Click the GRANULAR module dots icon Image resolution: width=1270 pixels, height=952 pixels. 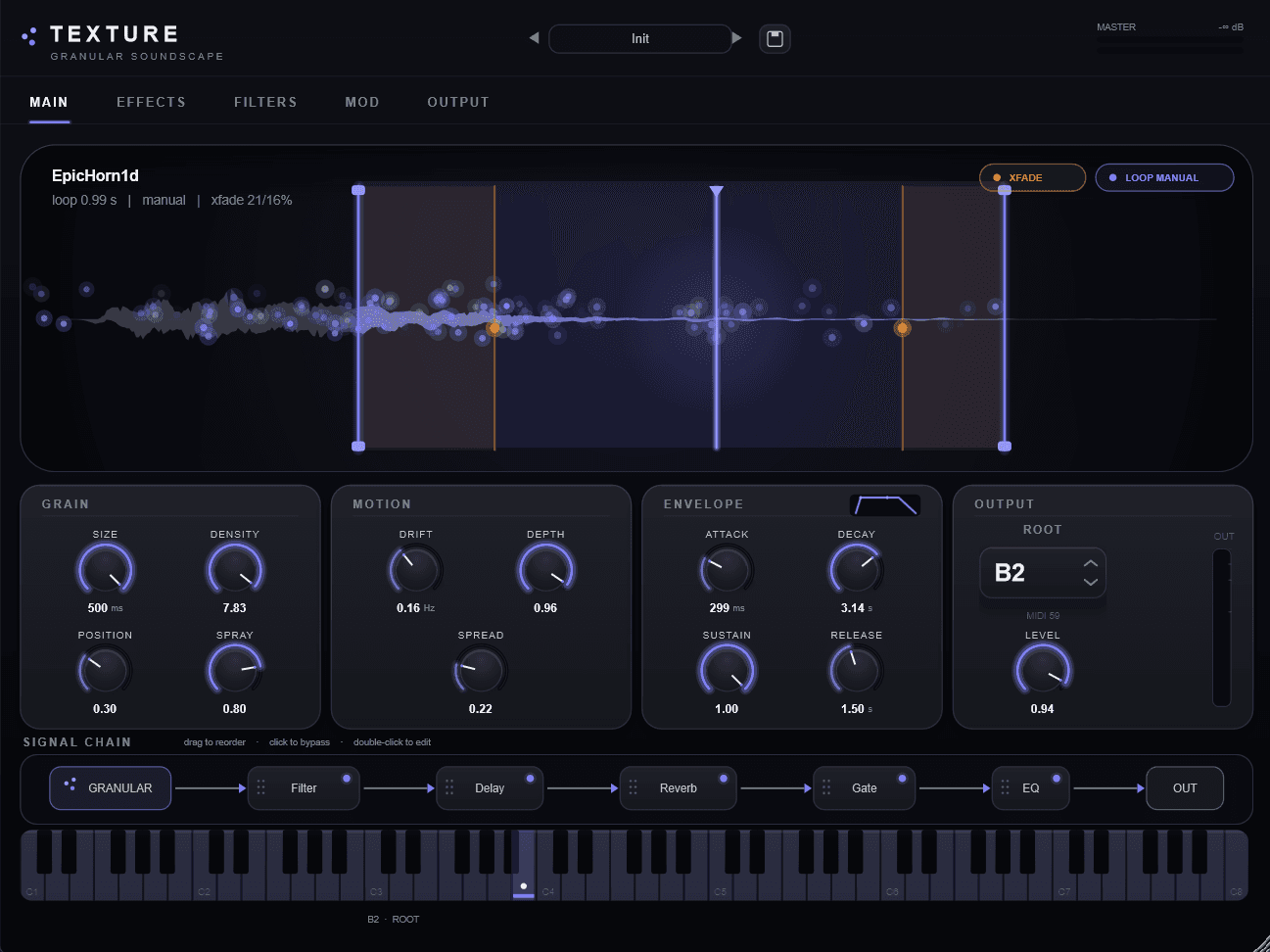point(70,784)
